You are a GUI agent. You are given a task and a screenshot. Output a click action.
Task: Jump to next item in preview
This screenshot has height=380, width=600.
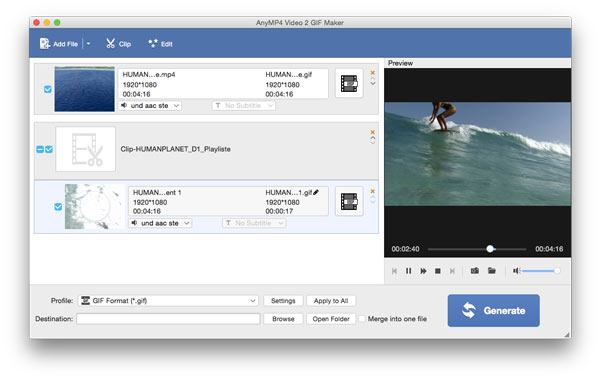(452, 271)
